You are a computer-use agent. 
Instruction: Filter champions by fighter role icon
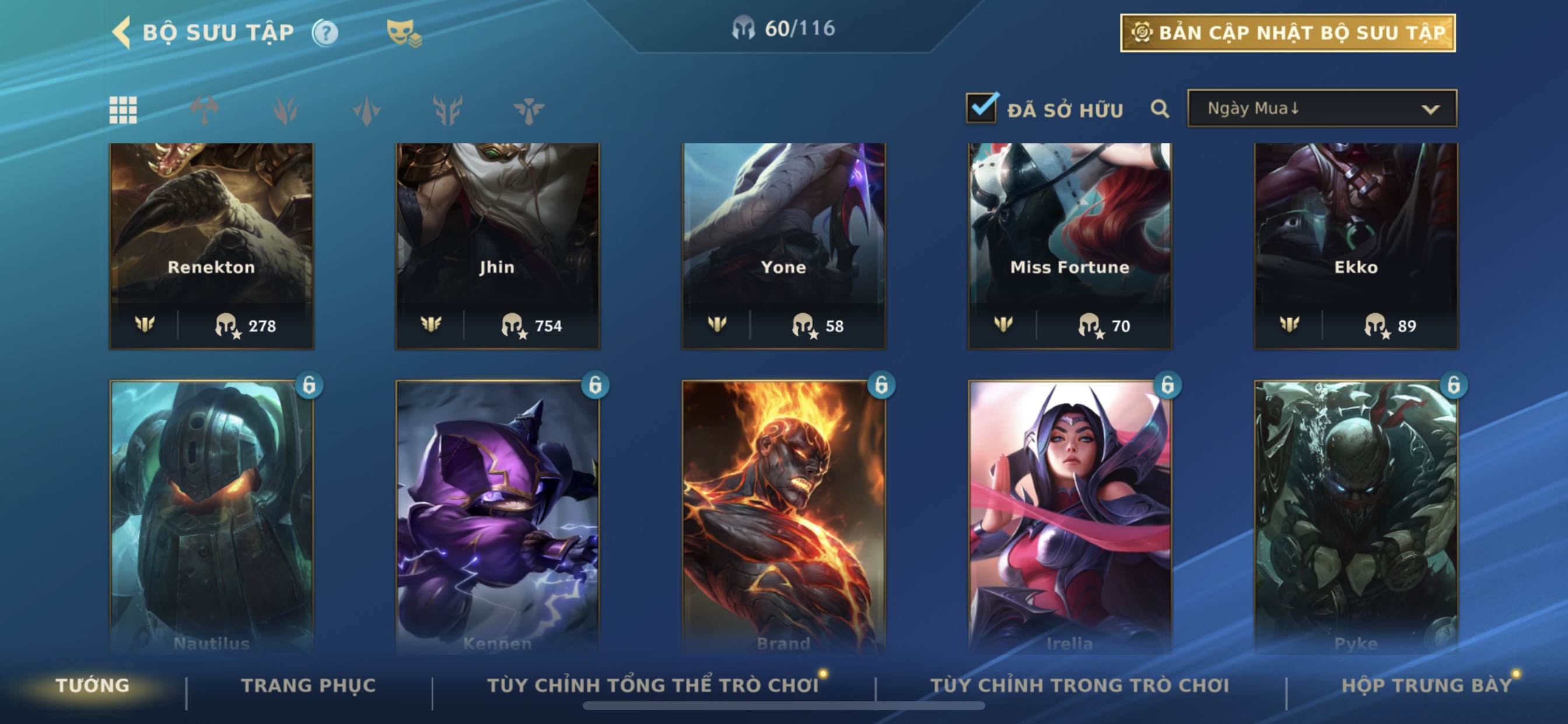(205, 110)
